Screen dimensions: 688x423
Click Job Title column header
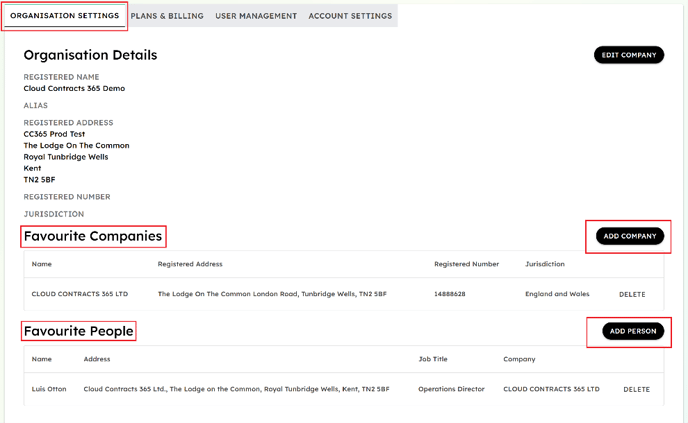pos(433,359)
